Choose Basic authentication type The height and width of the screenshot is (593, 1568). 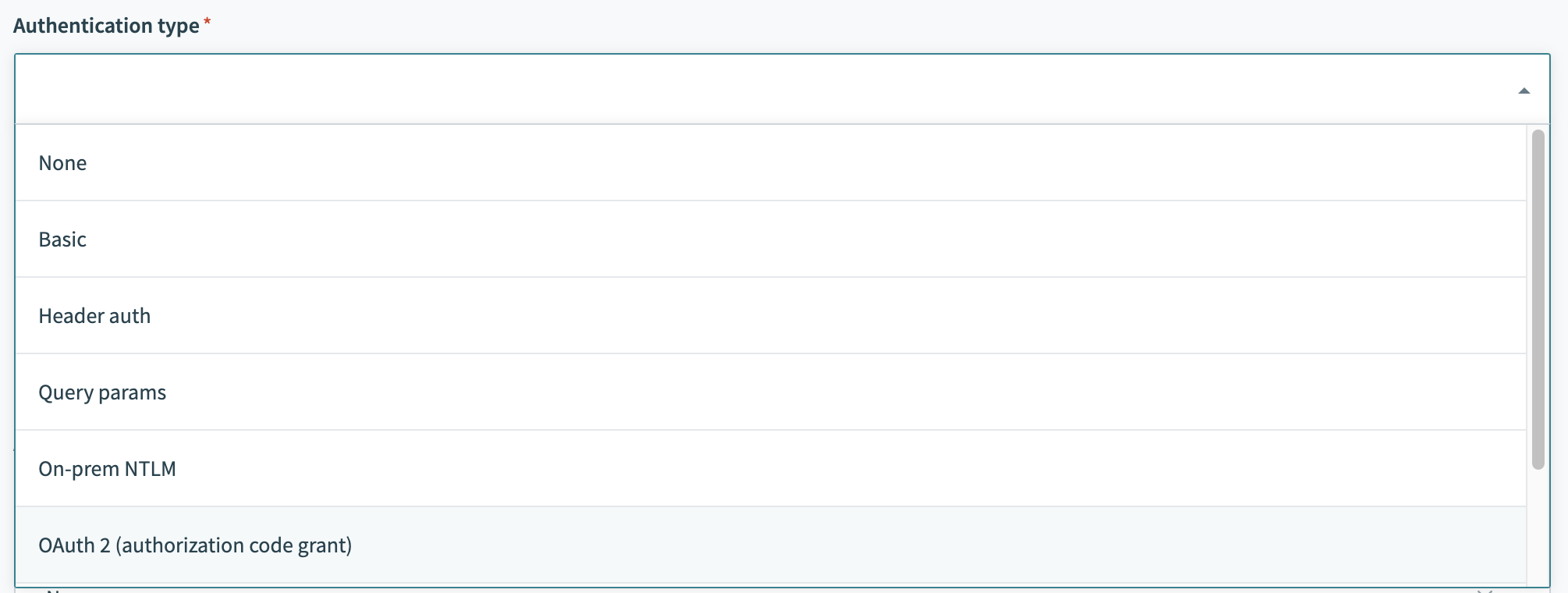pyautogui.click(x=62, y=240)
